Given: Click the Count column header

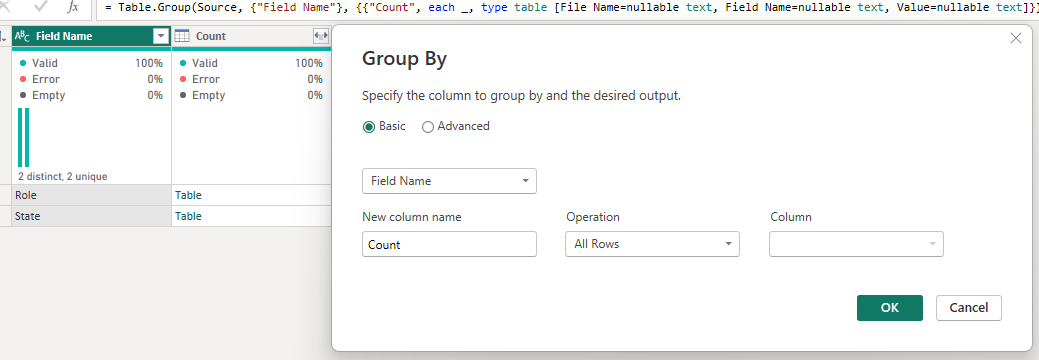Looking at the screenshot, I should tap(252, 36).
